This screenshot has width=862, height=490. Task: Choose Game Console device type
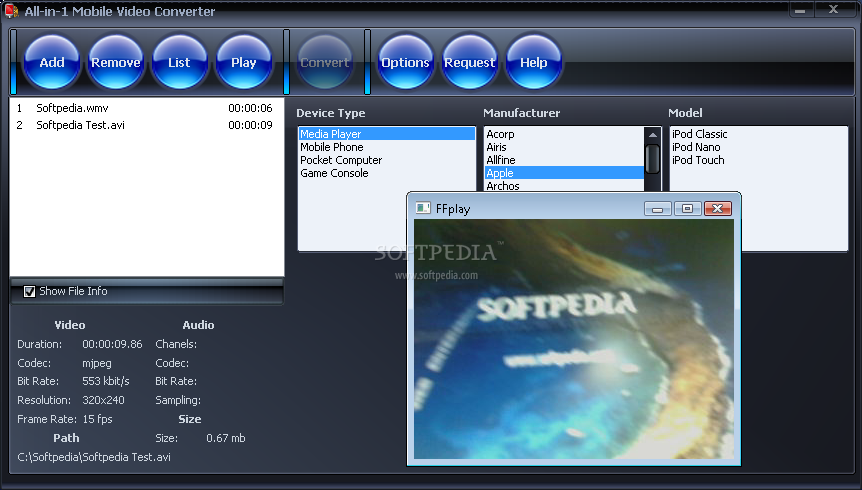point(386,173)
